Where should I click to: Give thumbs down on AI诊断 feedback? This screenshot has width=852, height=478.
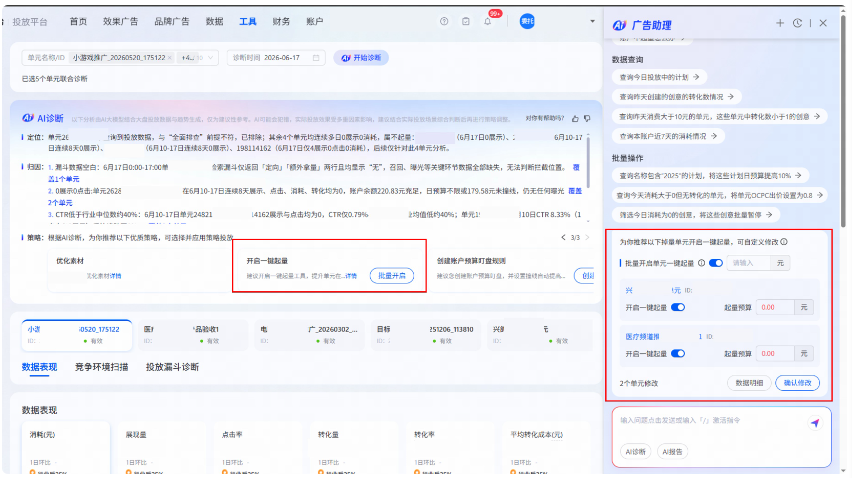point(587,118)
